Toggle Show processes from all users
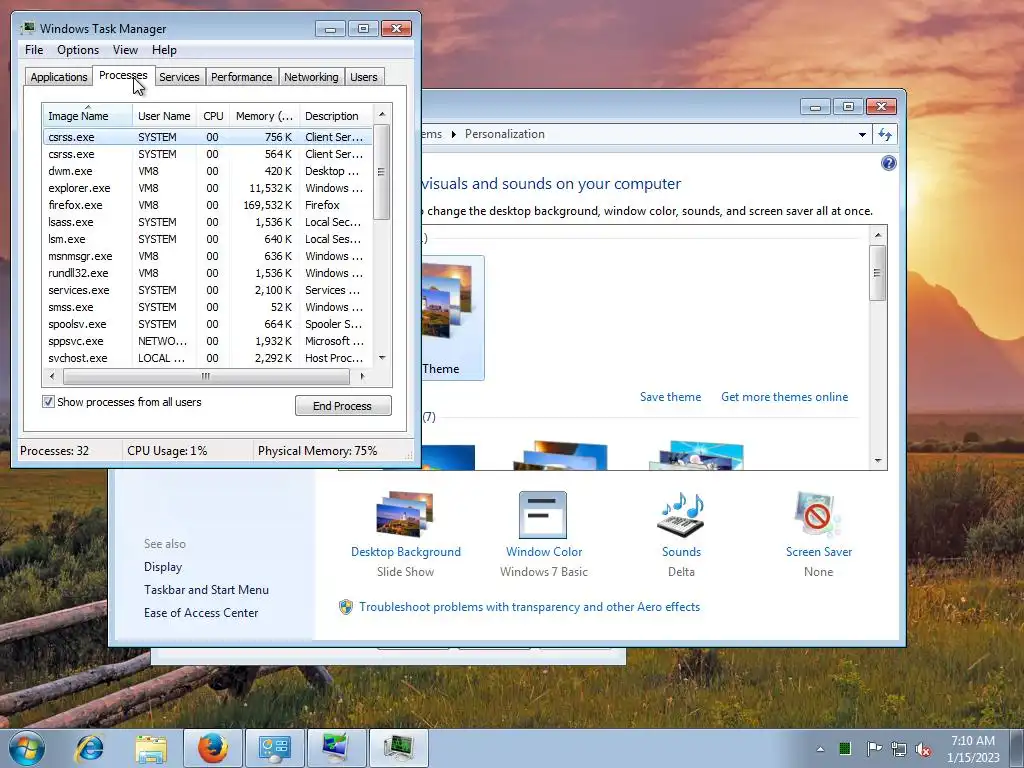This screenshot has height=768, width=1024. (x=48, y=402)
